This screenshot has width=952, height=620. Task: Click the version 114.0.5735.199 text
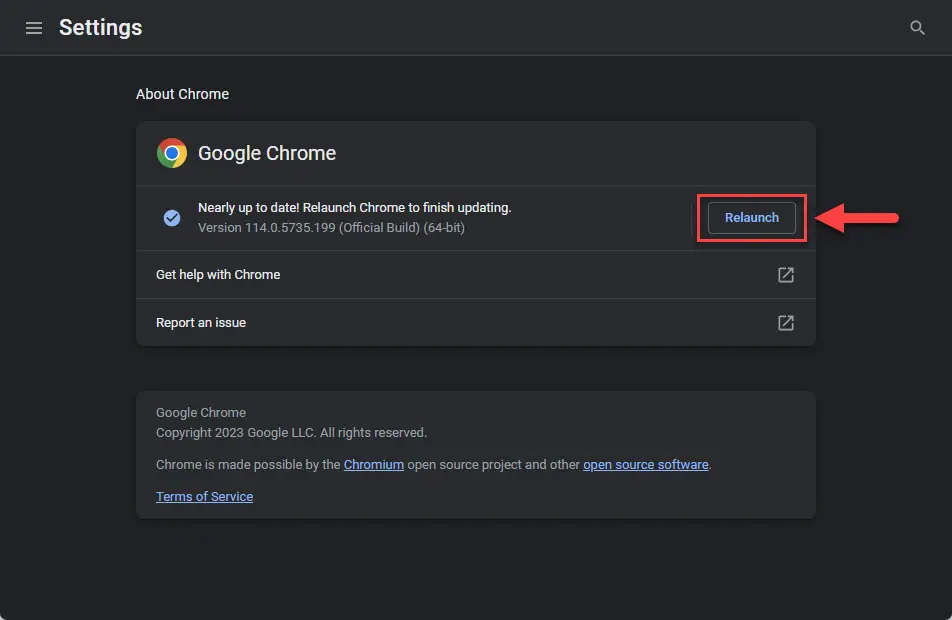[331, 227]
